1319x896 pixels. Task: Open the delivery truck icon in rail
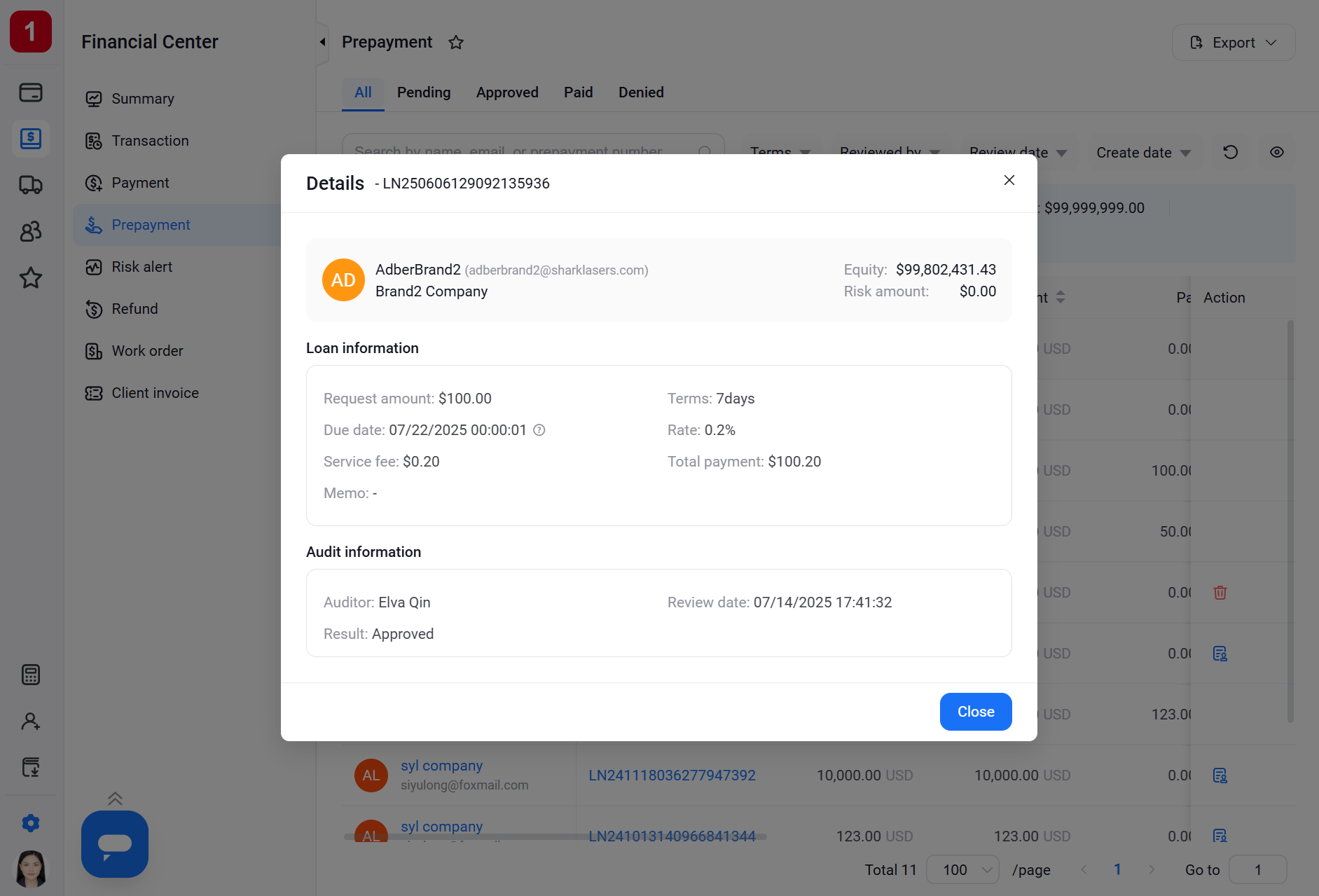31,185
